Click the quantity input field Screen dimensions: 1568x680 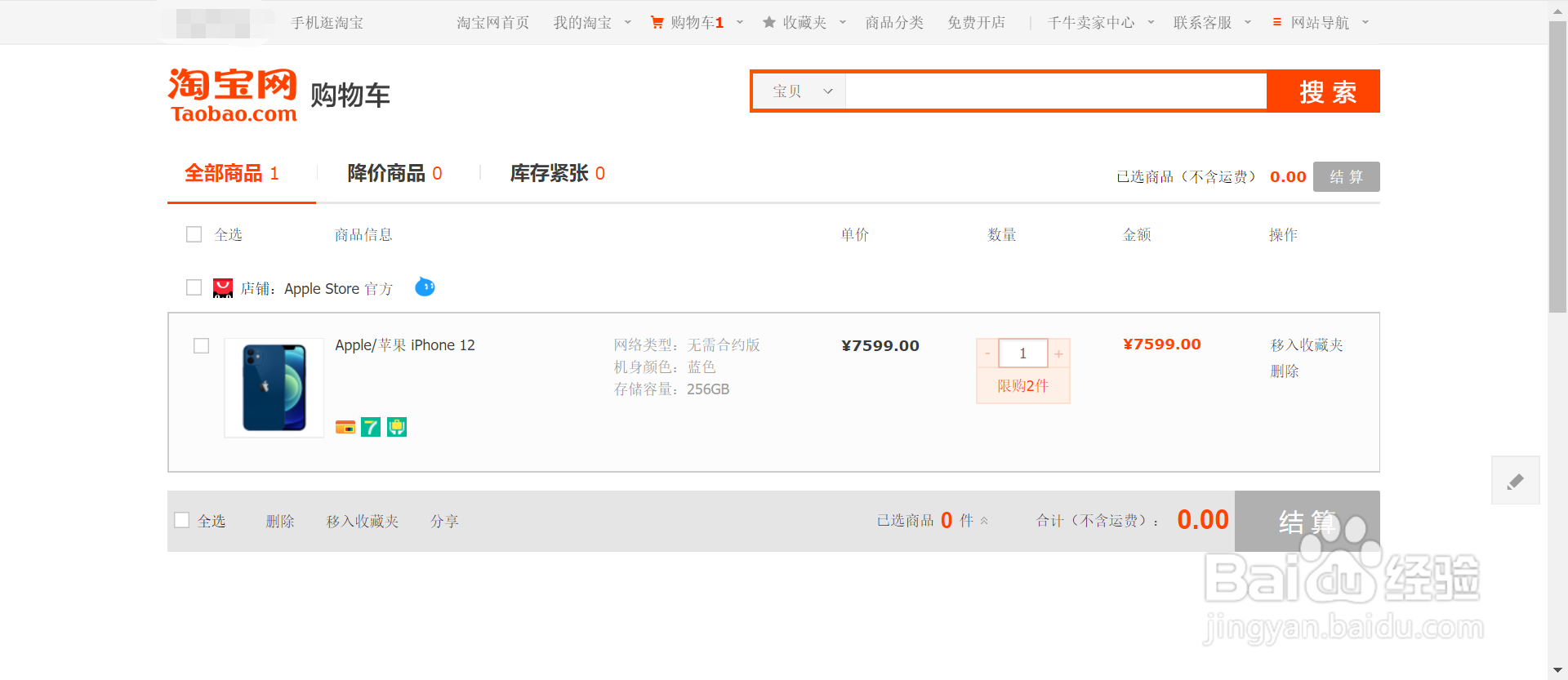tap(1023, 353)
